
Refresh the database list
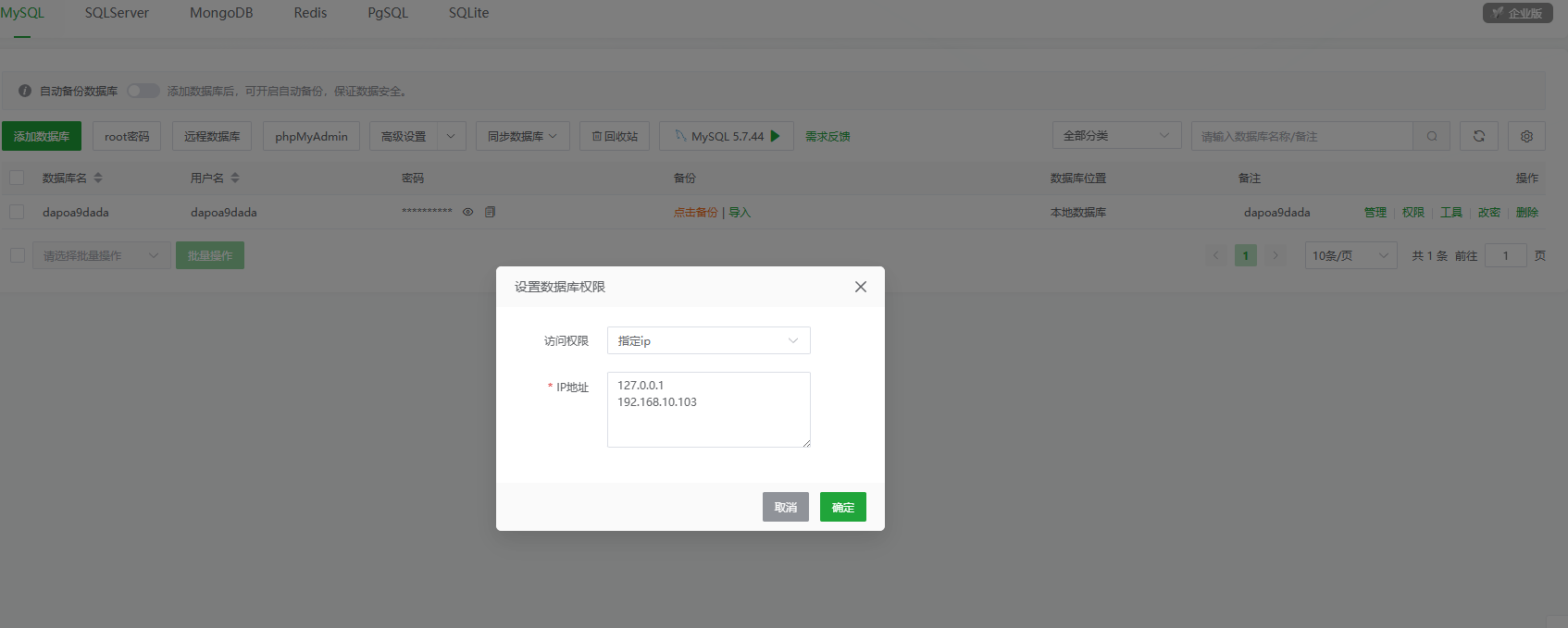coord(1479,136)
